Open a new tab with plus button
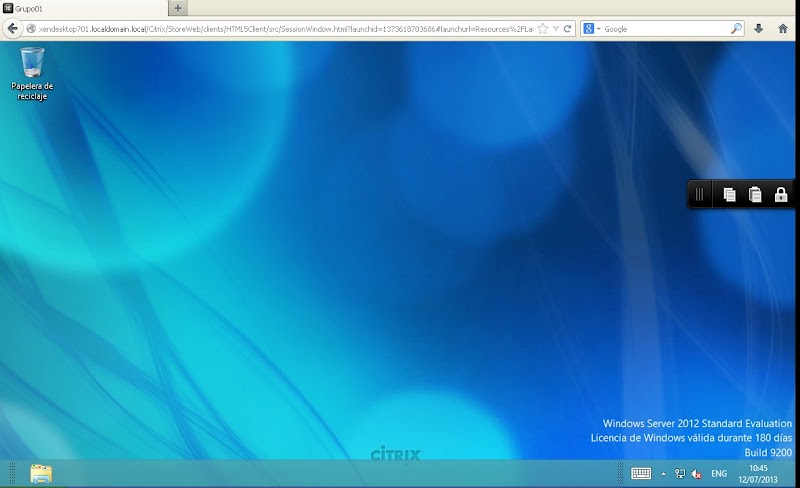Viewport: 800px width, 488px height. pyautogui.click(x=178, y=8)
